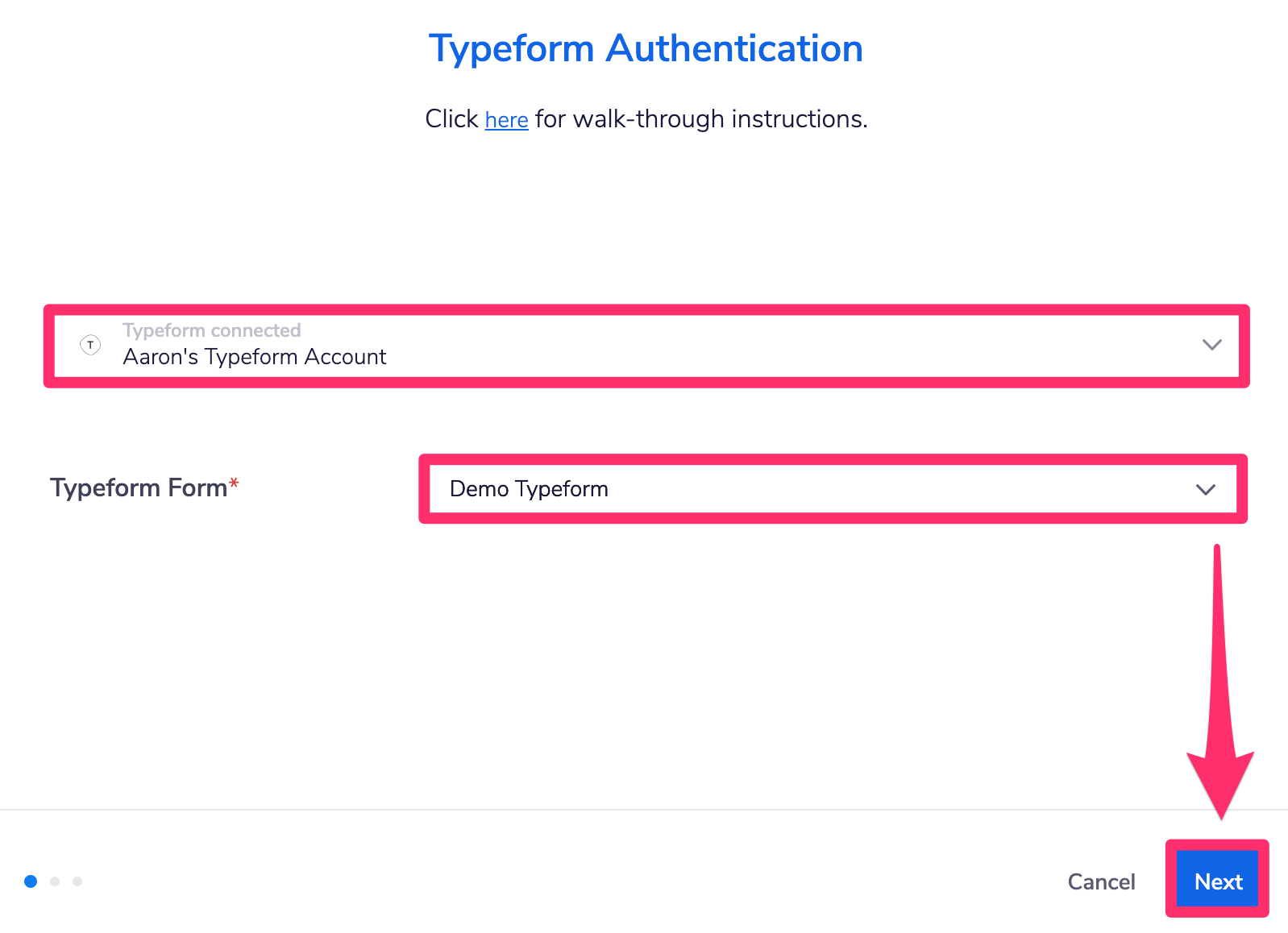Click the second step indicator dot
Image resolution: width=1288 pixels, height=933 pixels.
(55, 881)
